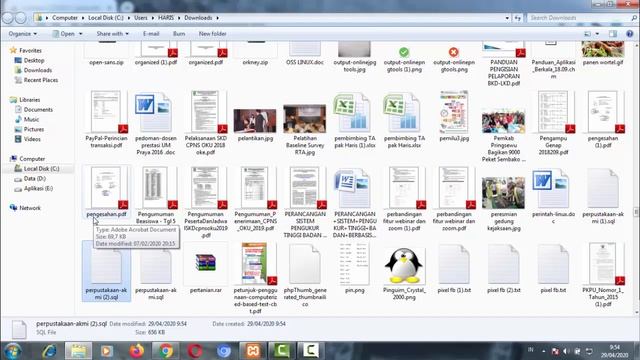
Task: Show hidden system tray icons
Action: (544, 351)
